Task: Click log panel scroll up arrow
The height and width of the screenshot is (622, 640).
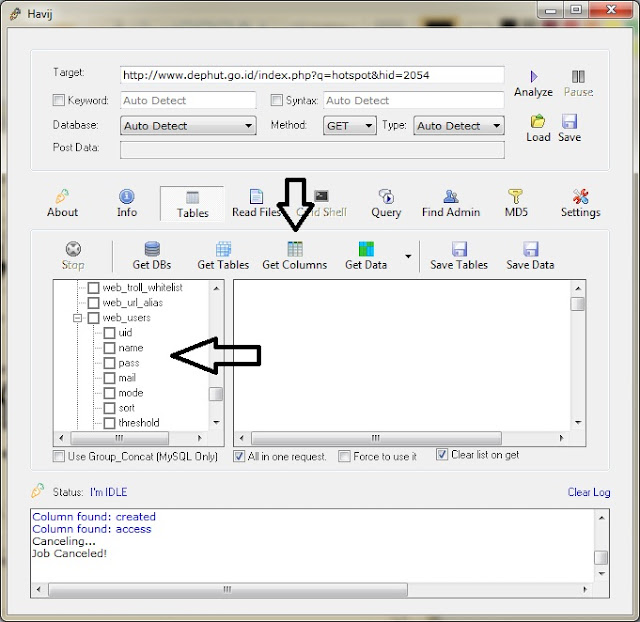Action: tap(602, 518)
